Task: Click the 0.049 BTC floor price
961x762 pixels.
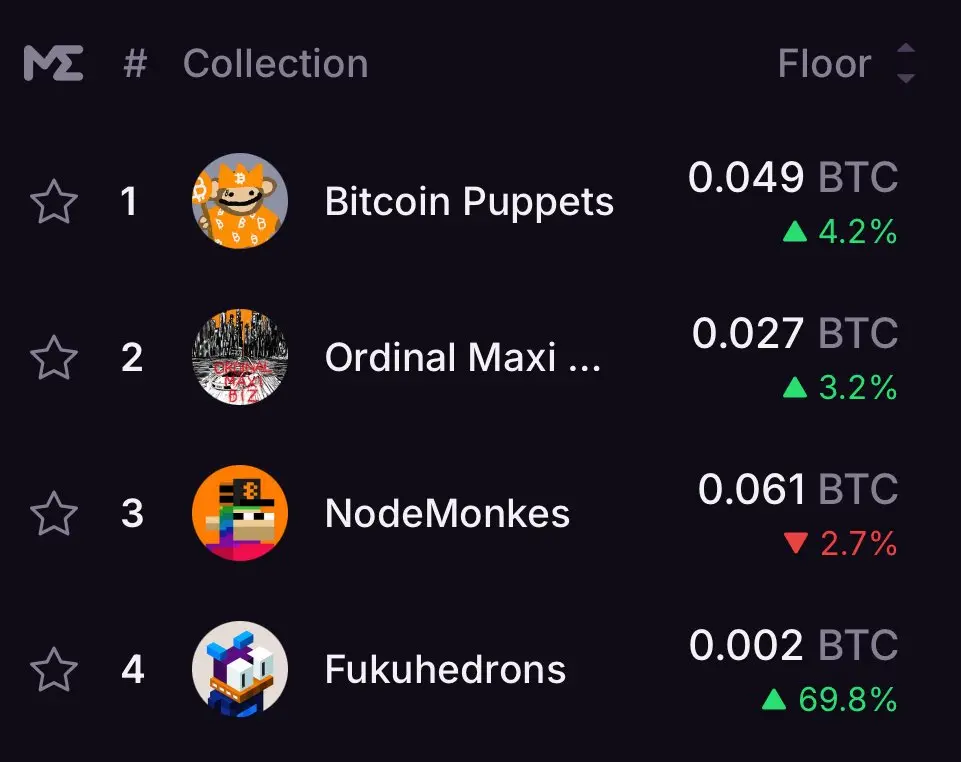Action: pos(793,177)
